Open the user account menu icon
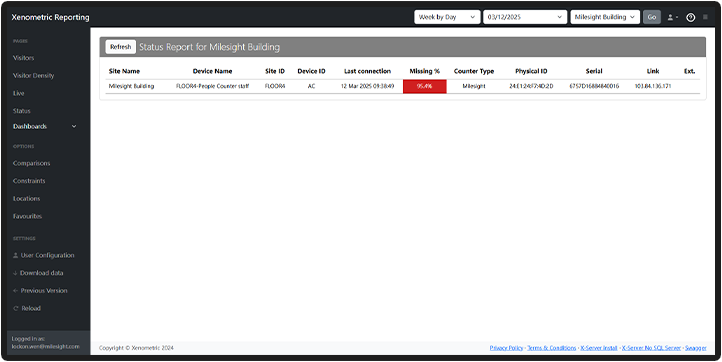722x362 pixels. [x=672, y=17]
